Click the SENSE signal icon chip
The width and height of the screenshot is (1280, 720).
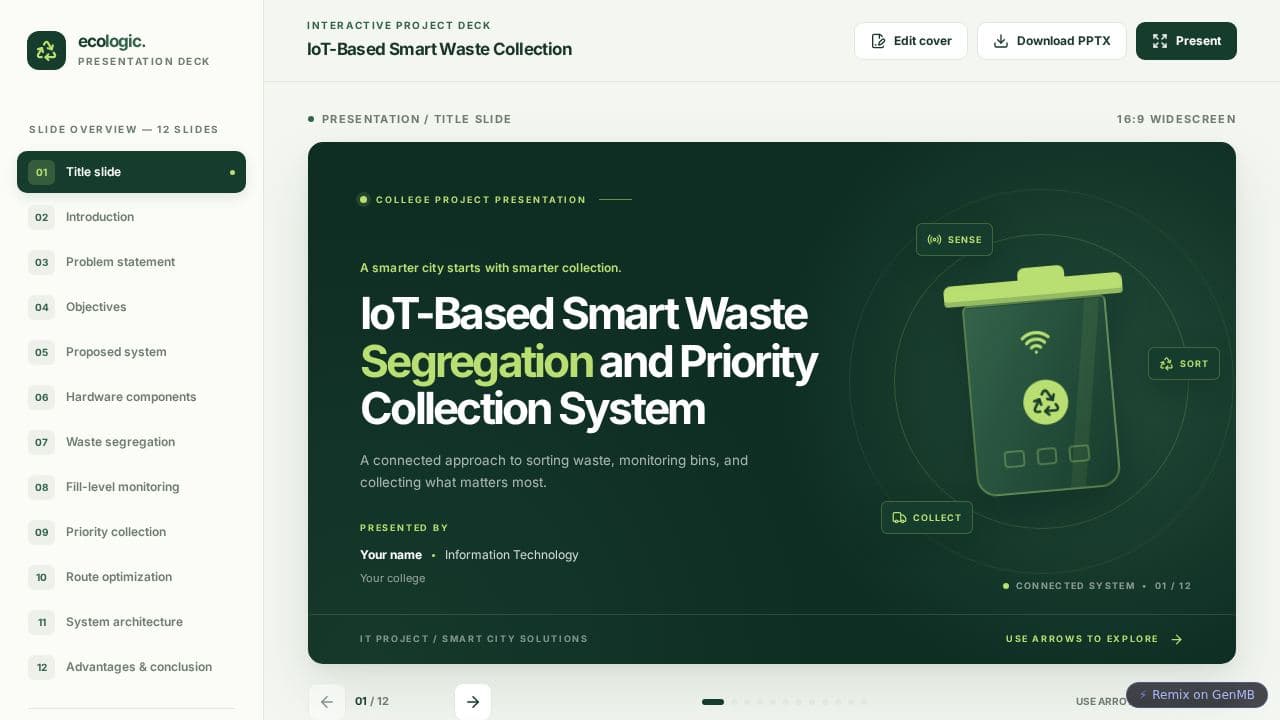click(954, 240)
